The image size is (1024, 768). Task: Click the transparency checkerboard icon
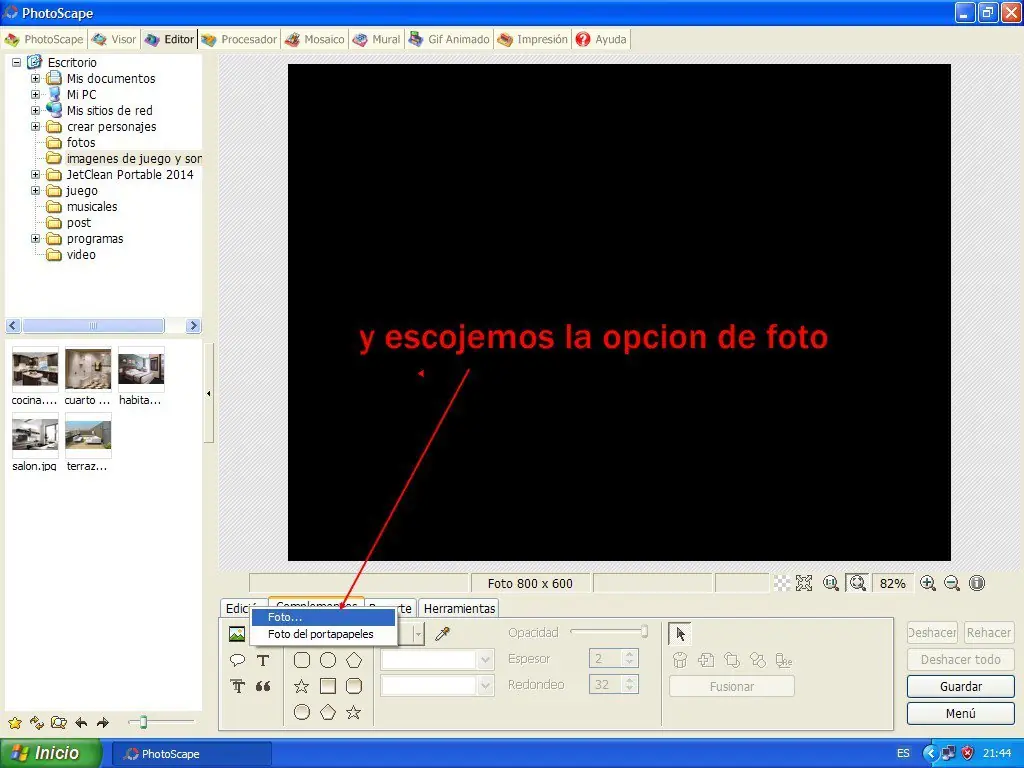[x=782, y=583]
